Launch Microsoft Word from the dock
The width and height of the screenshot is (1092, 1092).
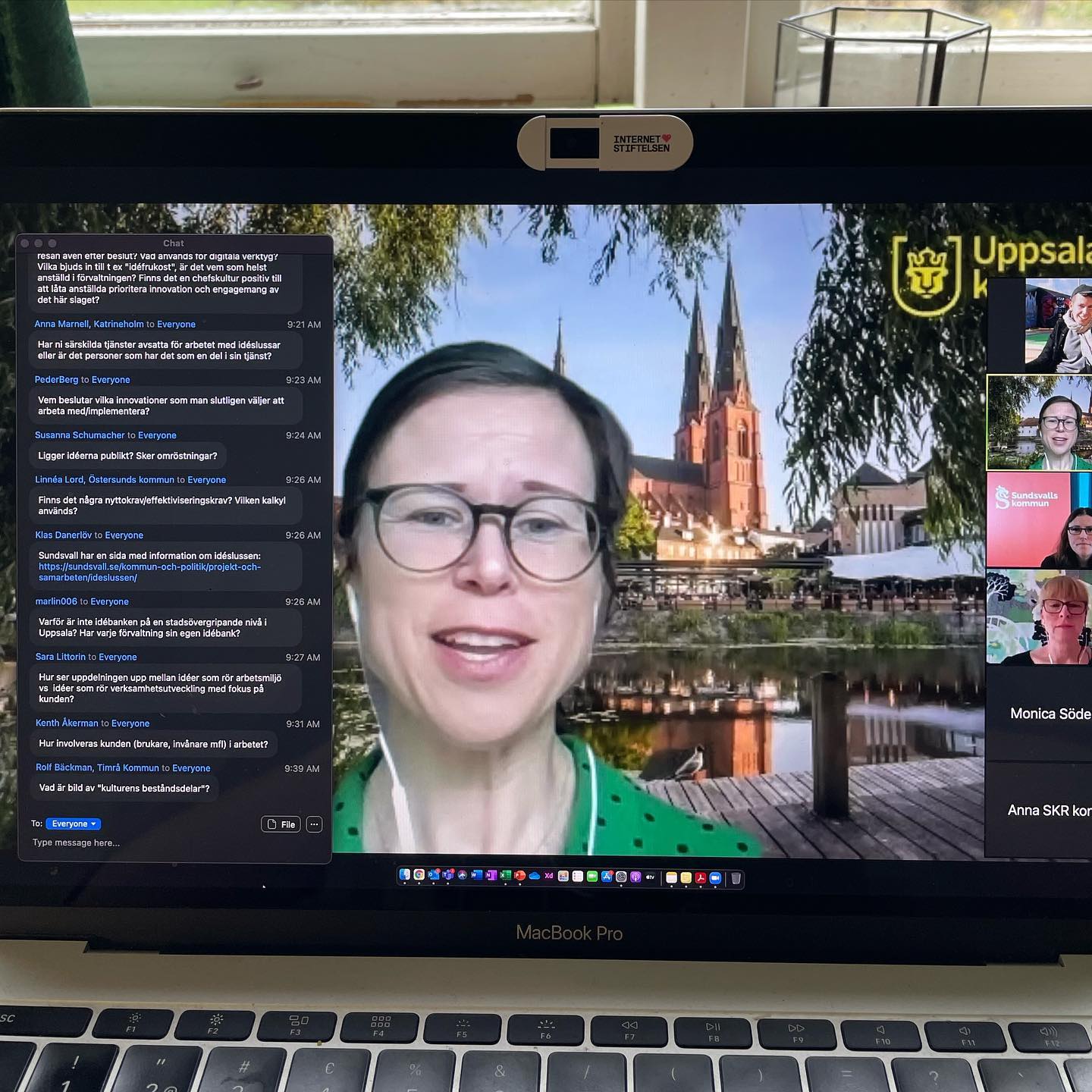pos(476,876)
